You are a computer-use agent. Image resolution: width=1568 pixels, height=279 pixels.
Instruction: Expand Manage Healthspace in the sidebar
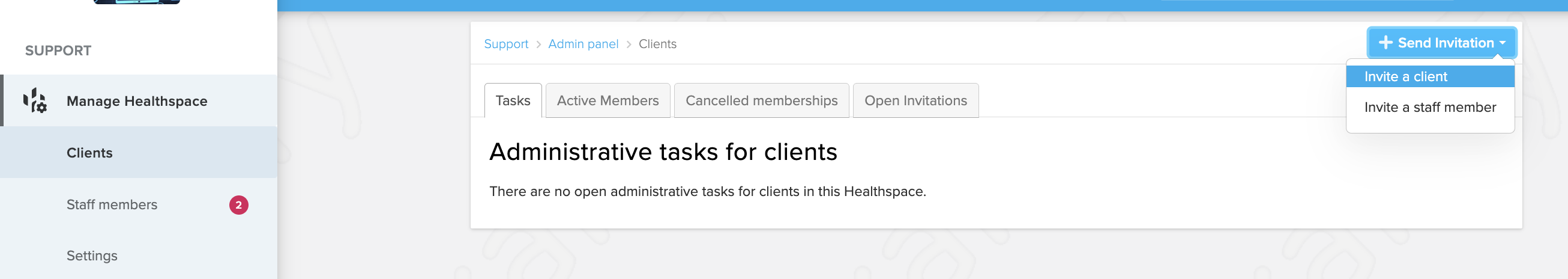coord(139,100)
